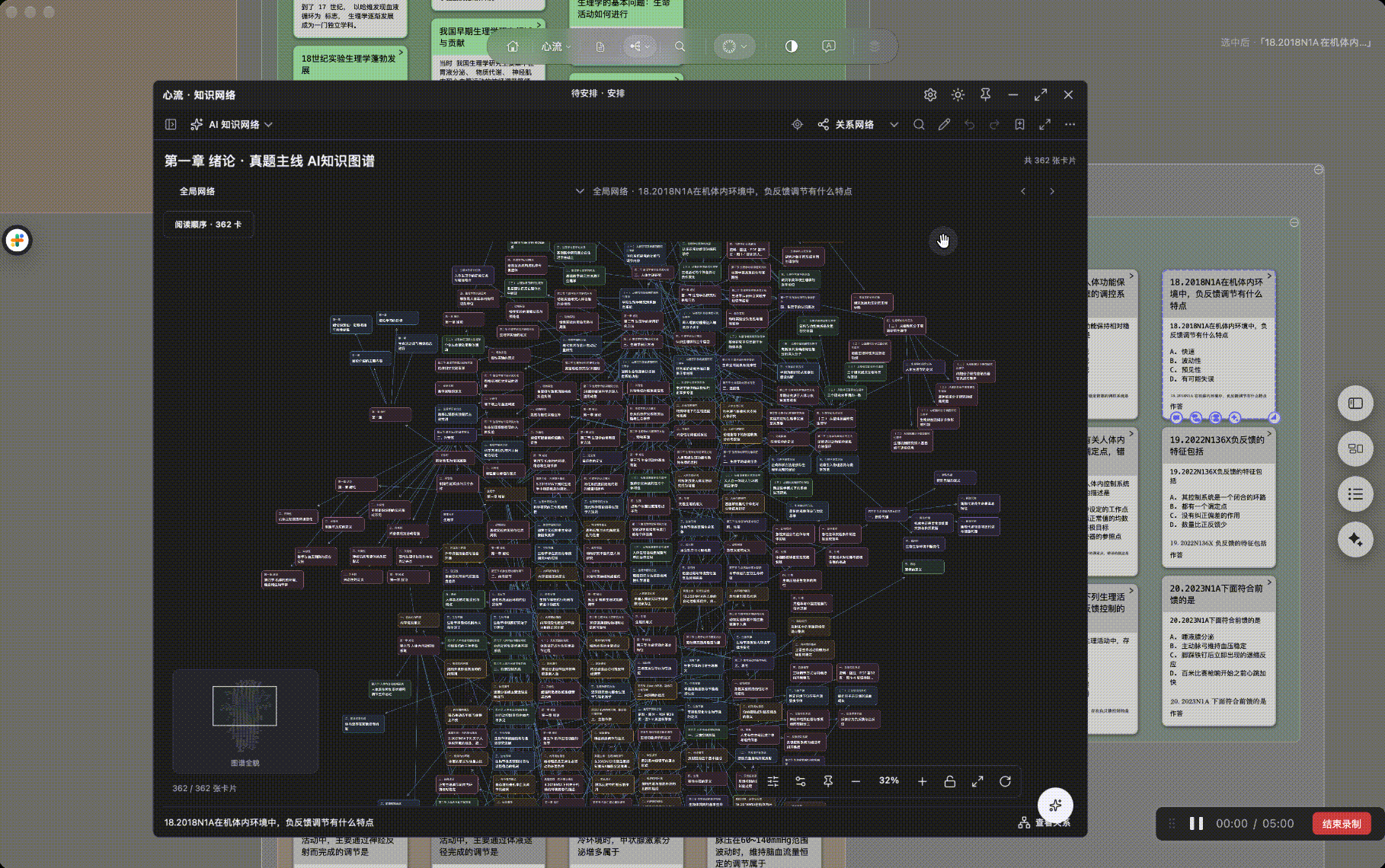
Task: Toggle light mode sun icon in window title bar
Action: [958, 94]
